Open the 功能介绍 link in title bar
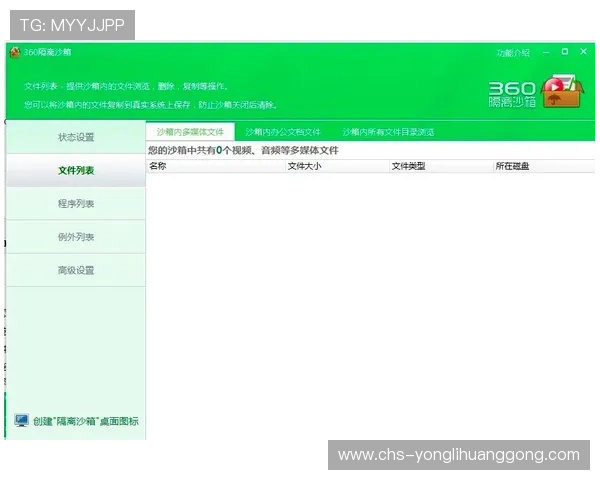 (513, 53)
